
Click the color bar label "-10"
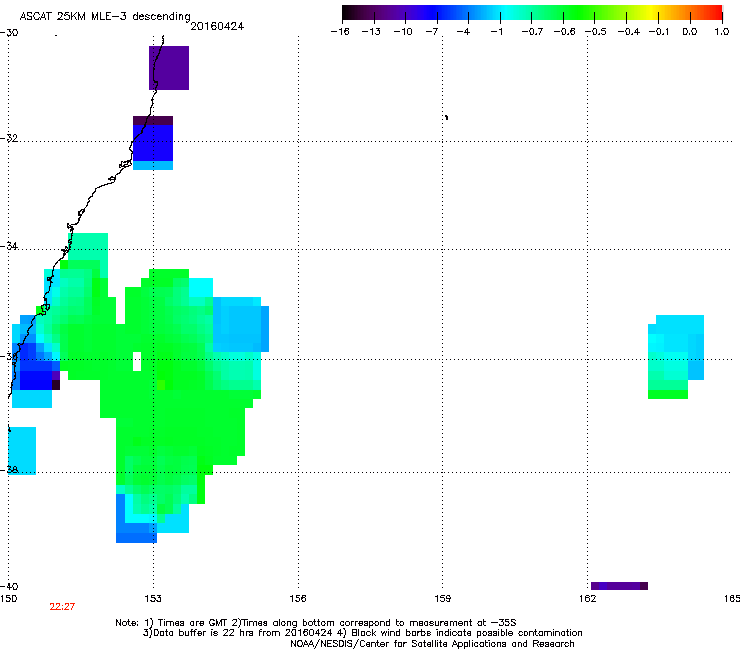coord(403,32)
